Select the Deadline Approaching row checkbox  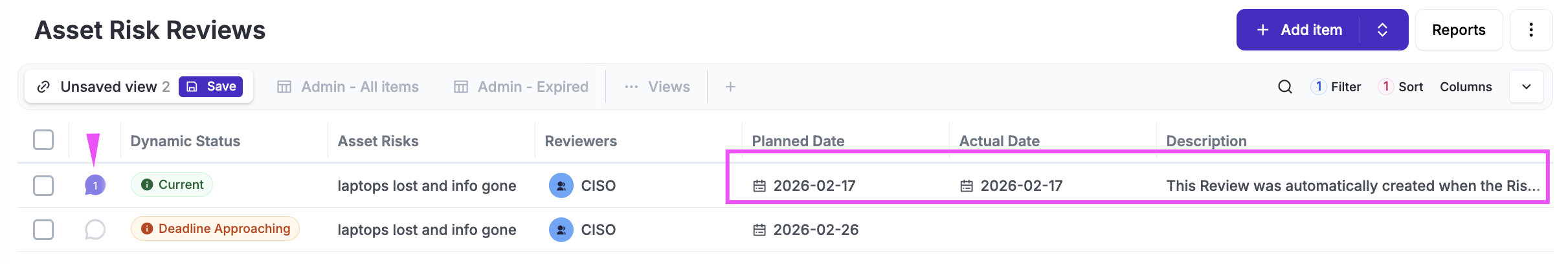43,230
